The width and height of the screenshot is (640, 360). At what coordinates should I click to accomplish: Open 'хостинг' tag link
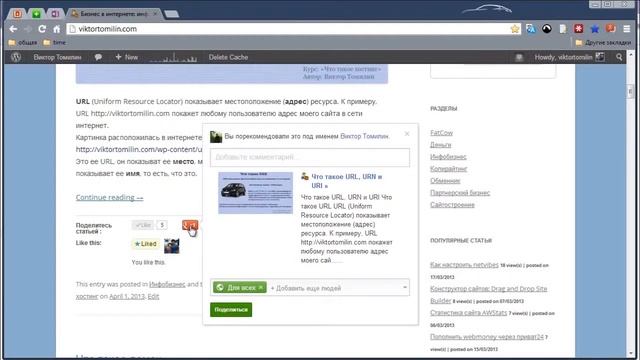click(x=87, y=296)
